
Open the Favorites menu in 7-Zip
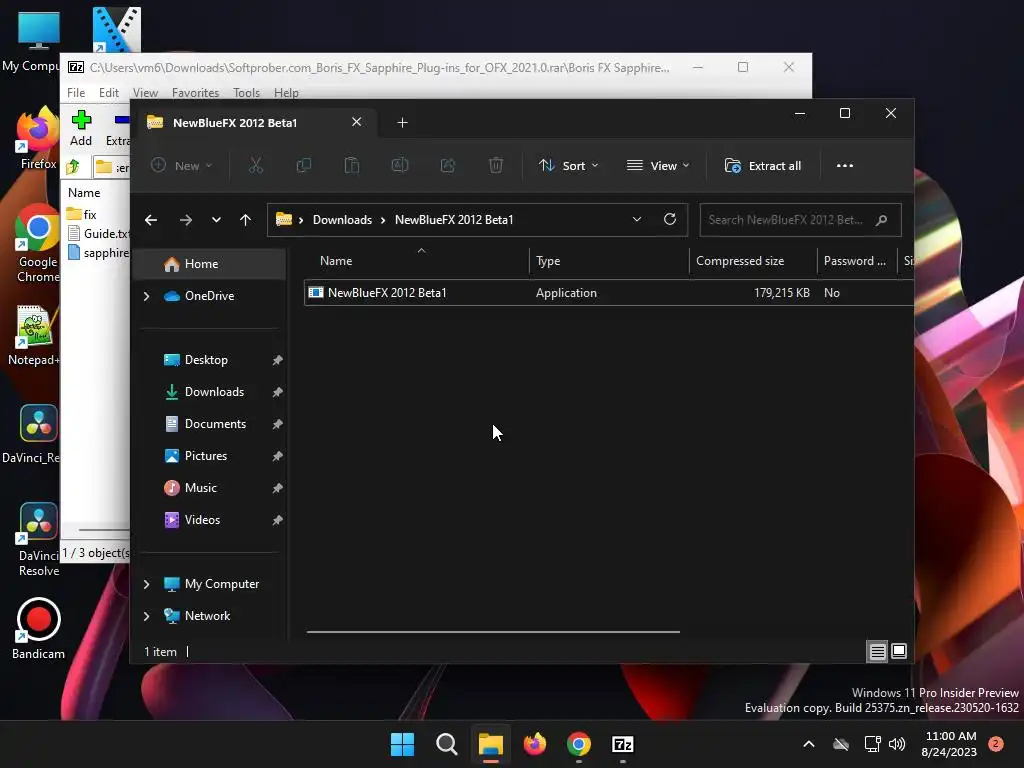(195, 93)
